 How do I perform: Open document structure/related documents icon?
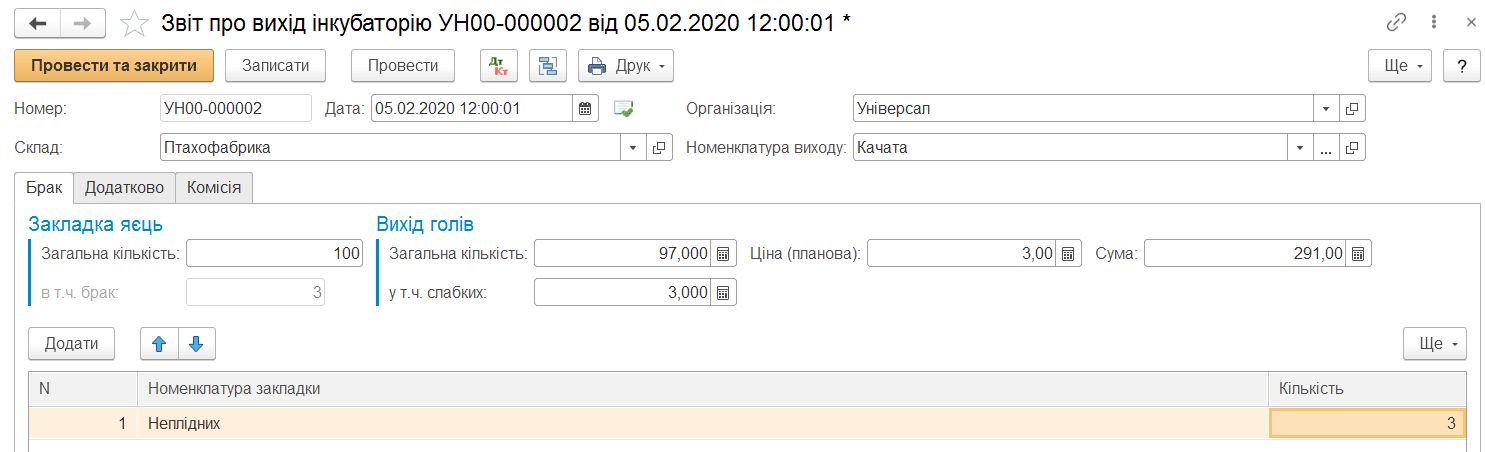point(548,66)
